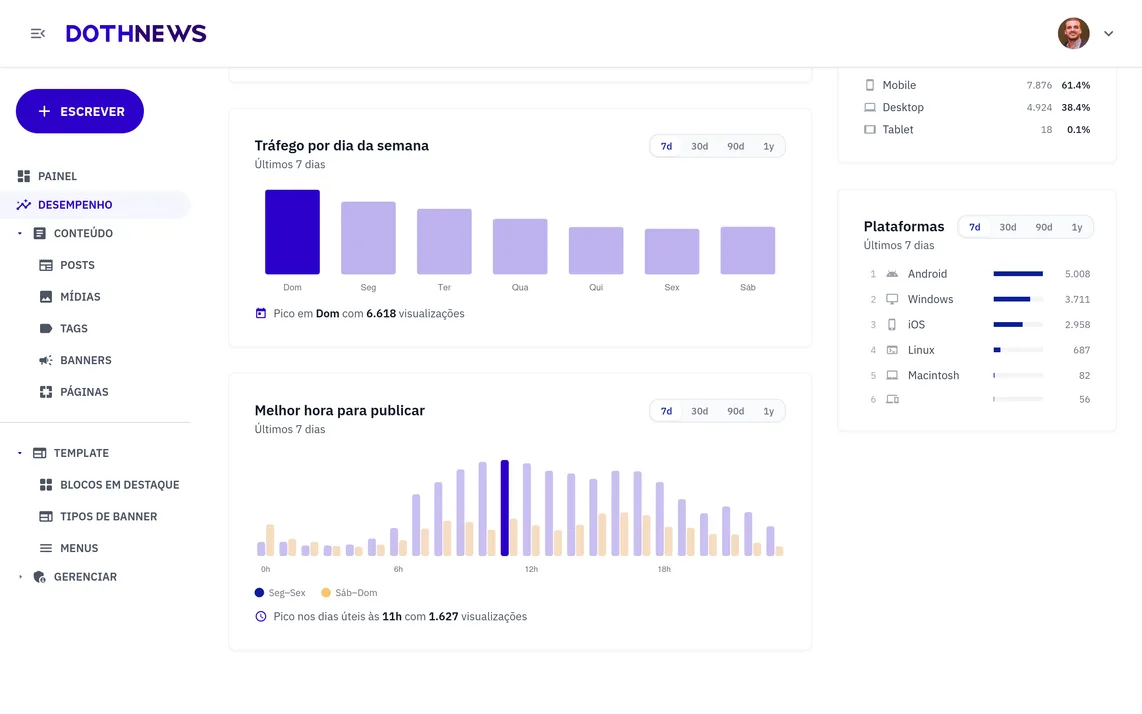Collapse sidebar with the menu toggle icon
The width and height of the screenshot is (1142, 714).
tap(38, 34)
